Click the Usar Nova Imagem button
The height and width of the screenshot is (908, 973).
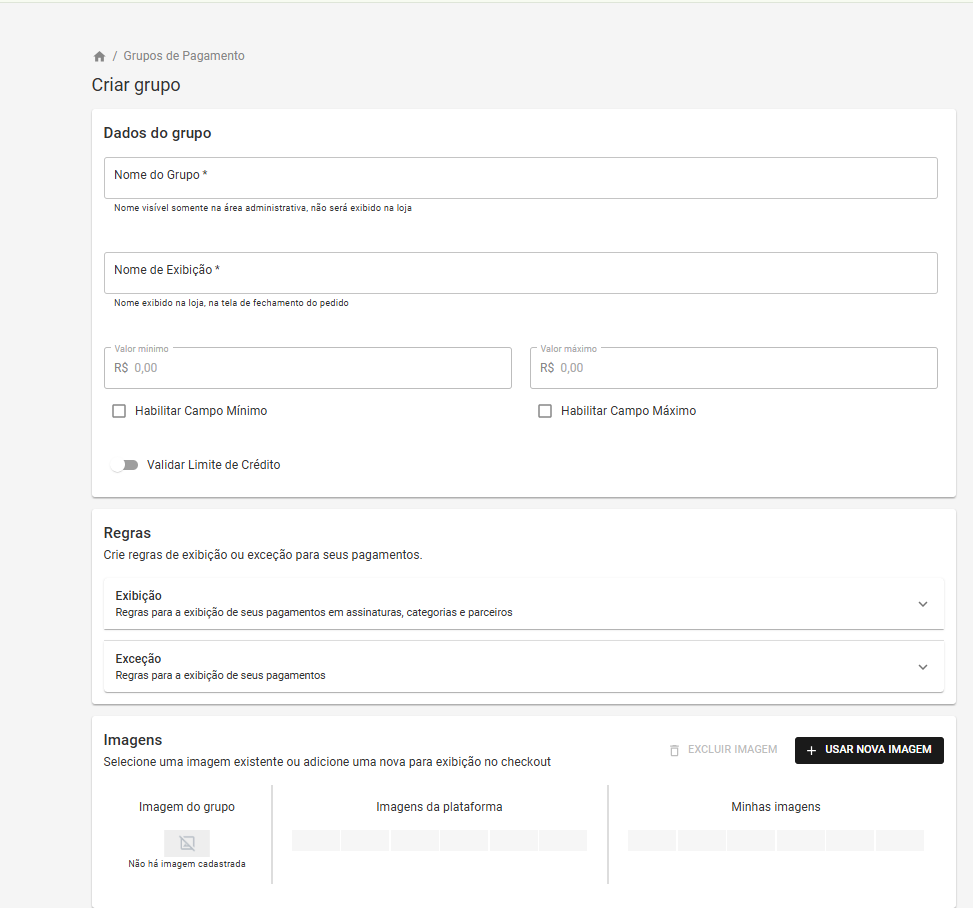click(x=869, y=750)
